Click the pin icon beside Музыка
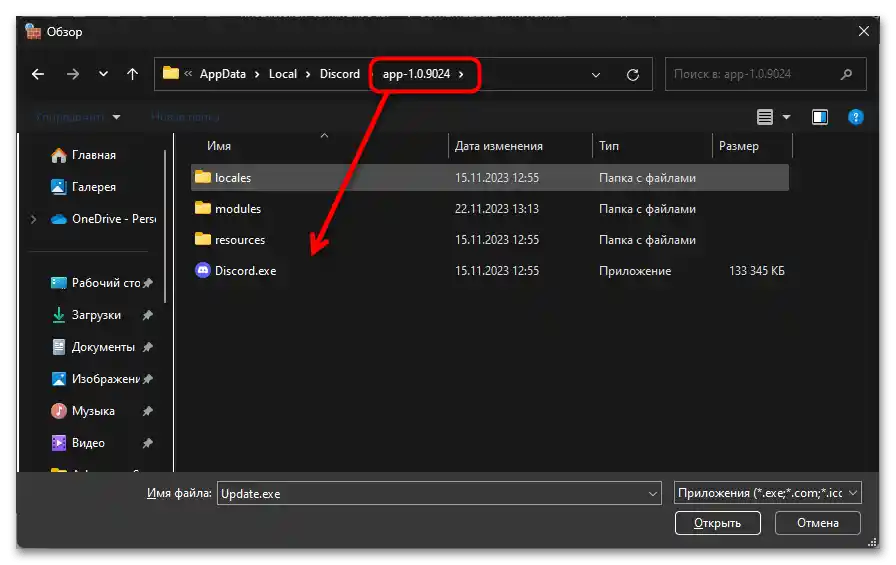Viewport: 896px width, 565px height. click(147, 411)
